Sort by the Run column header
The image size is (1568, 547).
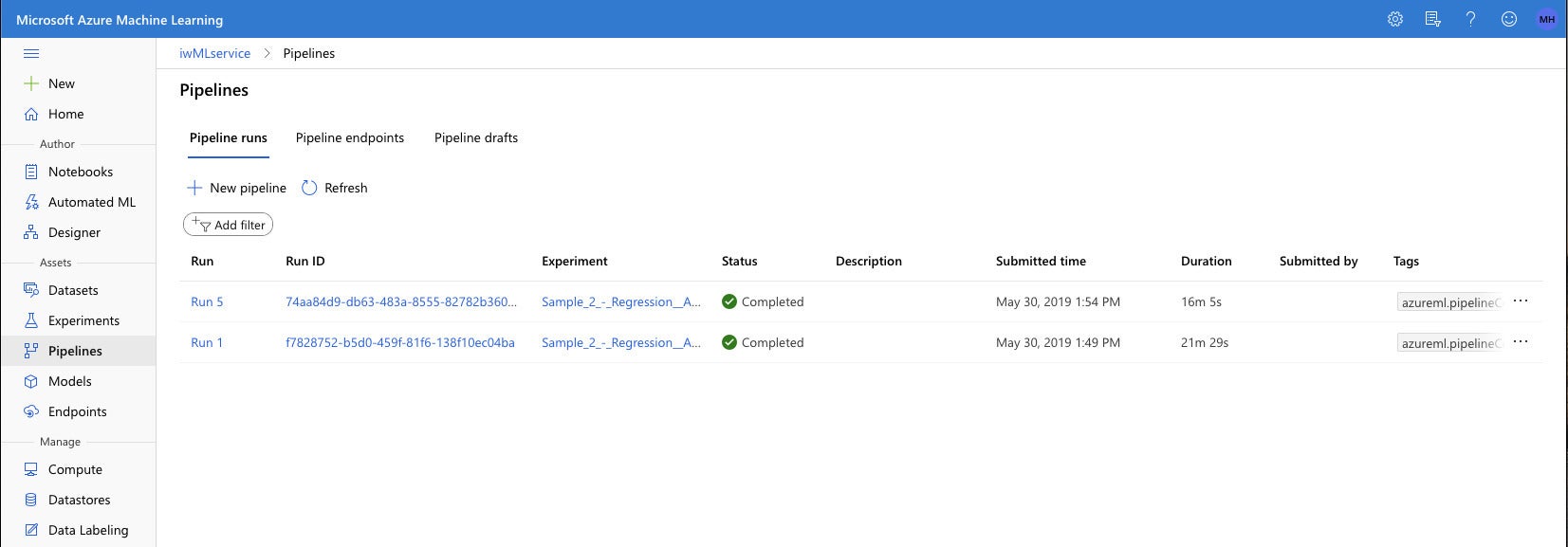pyautogui.click(x=202, y=261)
